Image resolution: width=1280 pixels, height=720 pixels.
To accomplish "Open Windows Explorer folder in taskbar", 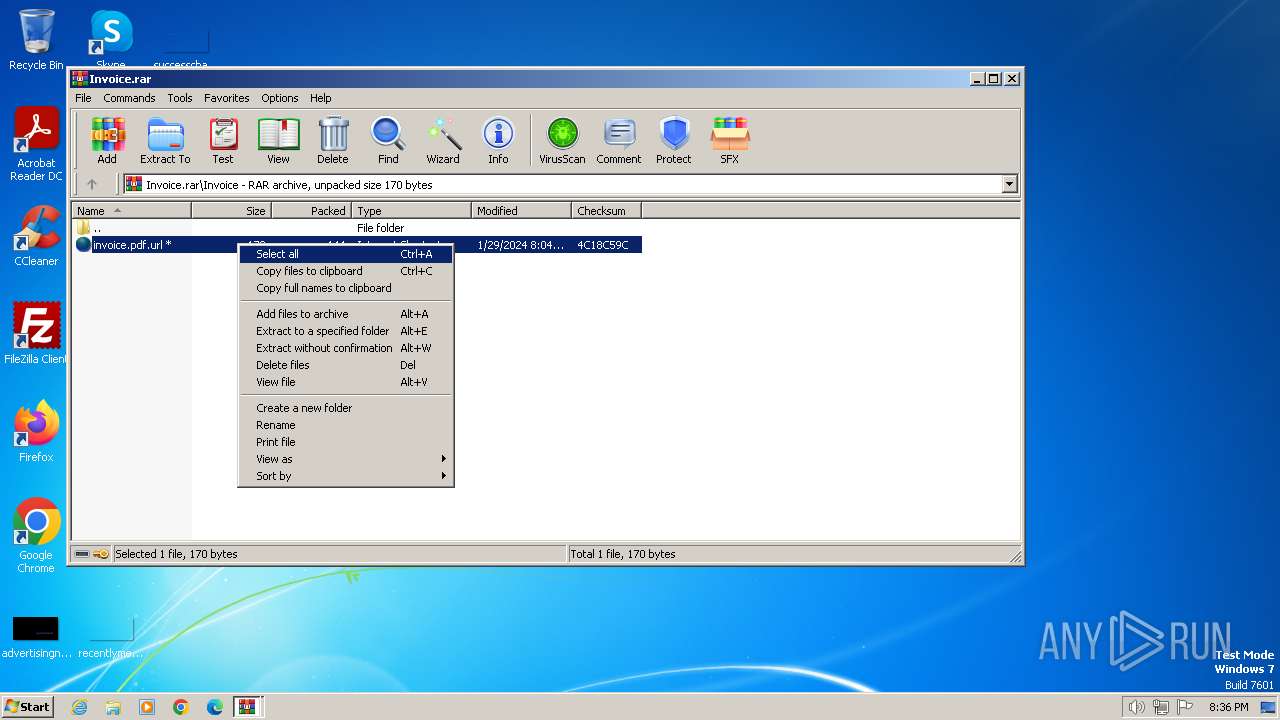I will 113,707.
